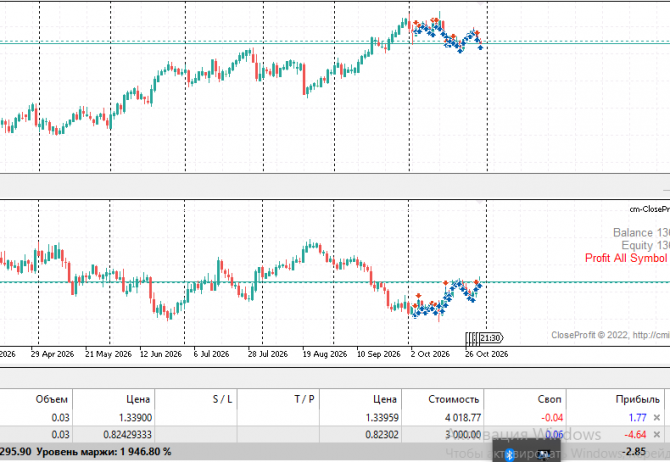Screen dimensions: 670x462
Task: Click the 28 Jul 2026 date on the time axis
Action: 268,354
